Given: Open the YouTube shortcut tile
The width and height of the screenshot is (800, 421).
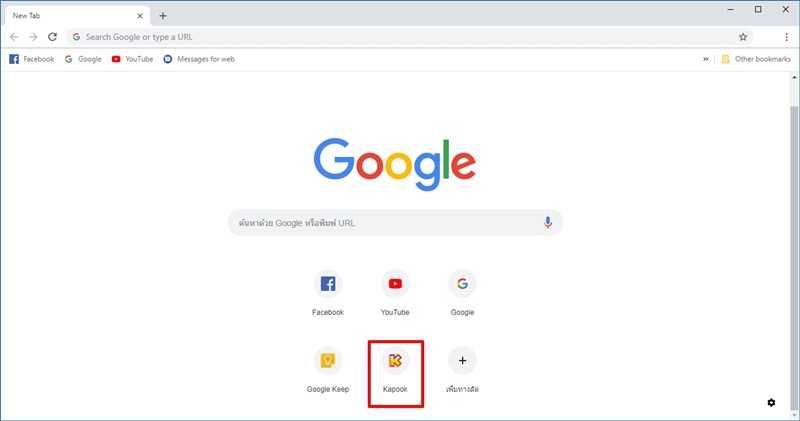Looking at the screenshot, I should (395, 293).
